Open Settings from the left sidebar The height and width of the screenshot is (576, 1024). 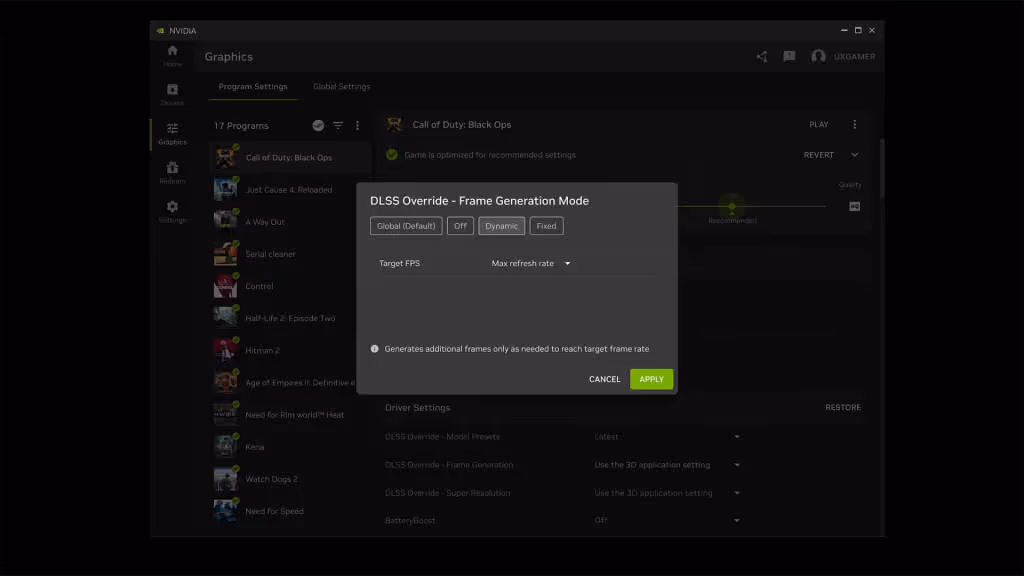172,211
